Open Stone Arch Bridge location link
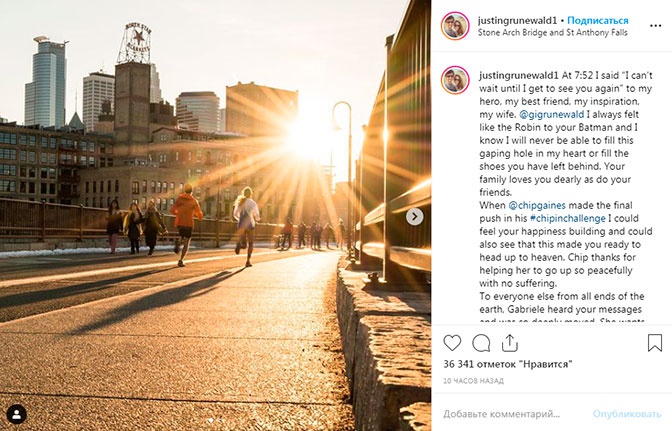Viewport: 672px width, 431px height. pos(552,33)
